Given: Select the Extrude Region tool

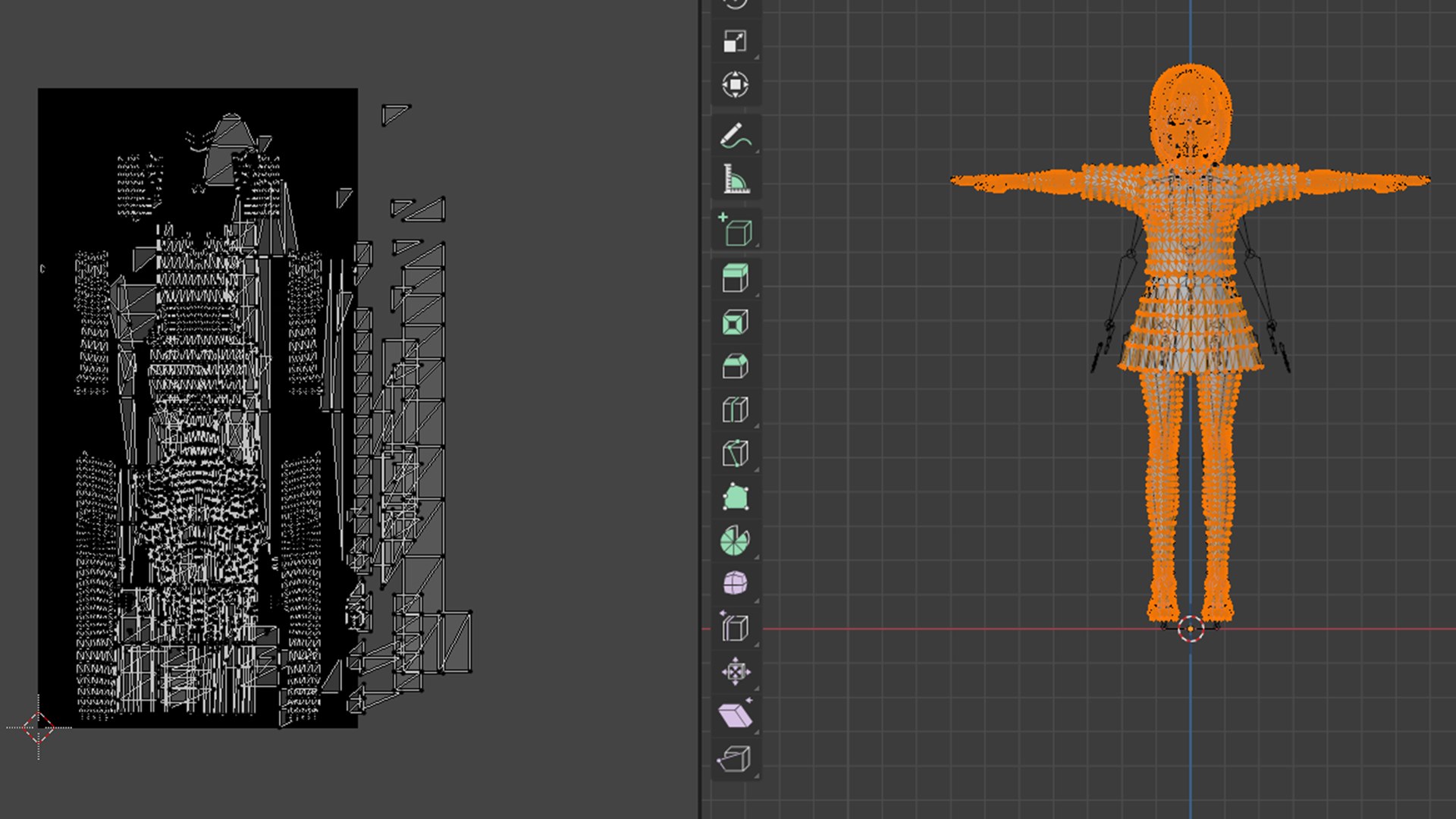Looking at the screenshot, I should coord(735,278).
